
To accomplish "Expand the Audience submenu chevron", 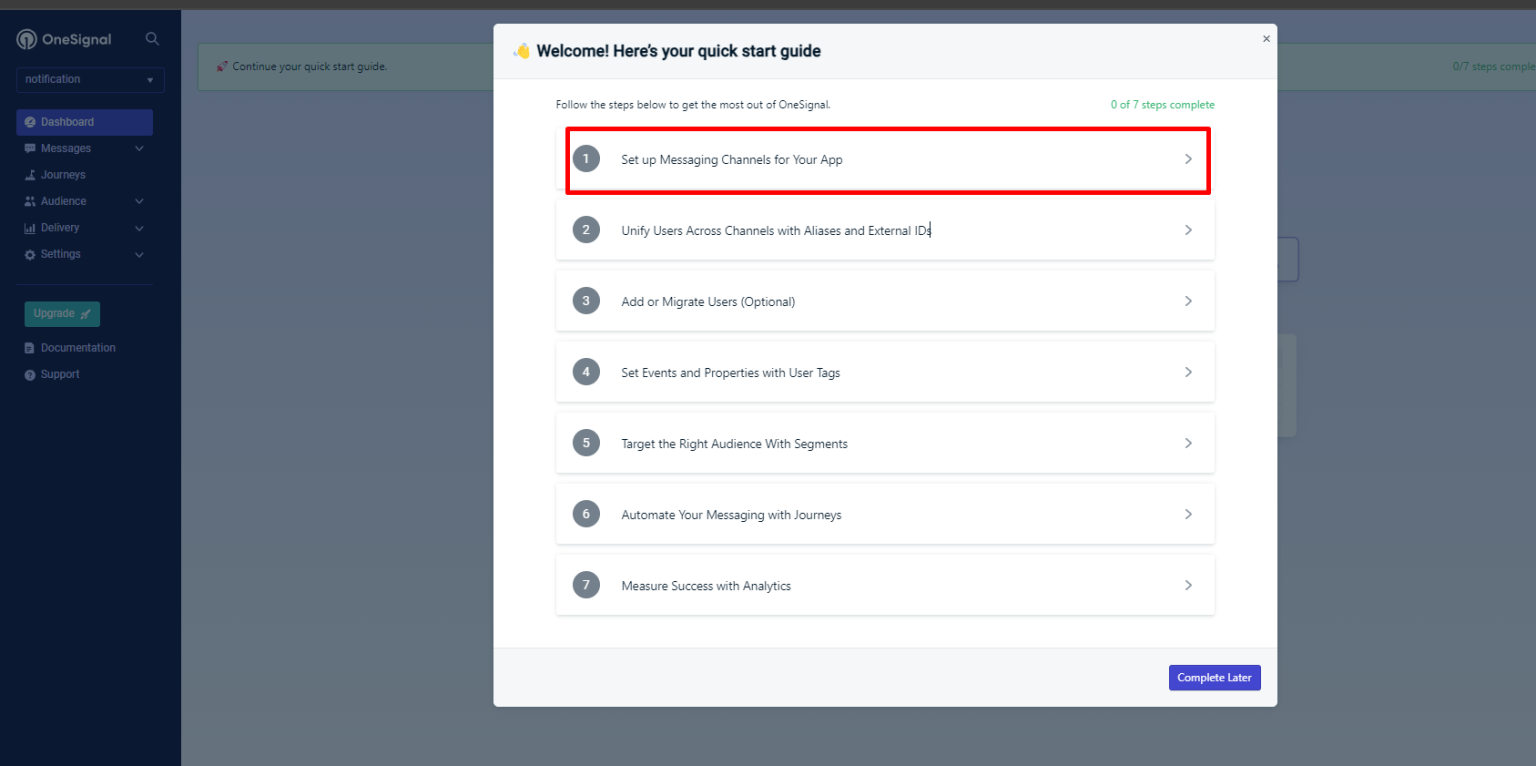I will pos(139,201).
